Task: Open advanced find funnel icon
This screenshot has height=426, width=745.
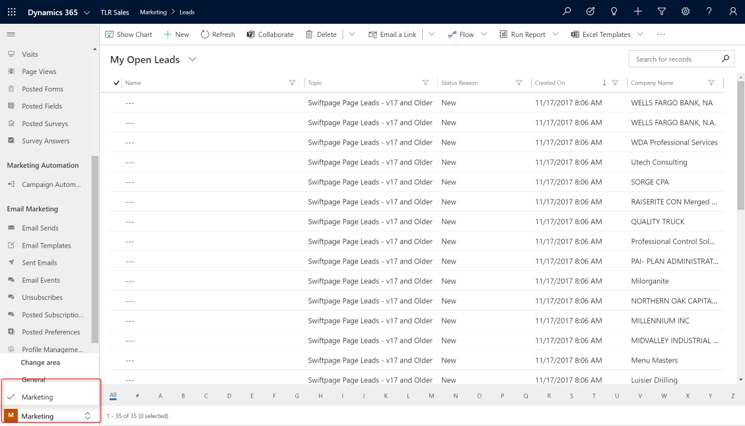Action: tap(661, 11)
